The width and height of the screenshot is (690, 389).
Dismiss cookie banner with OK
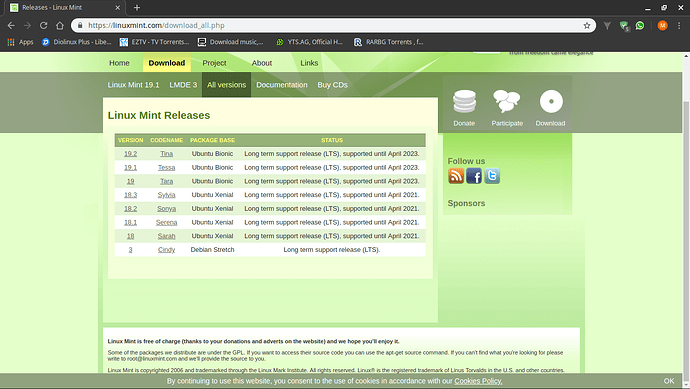[x=669, y=381]
